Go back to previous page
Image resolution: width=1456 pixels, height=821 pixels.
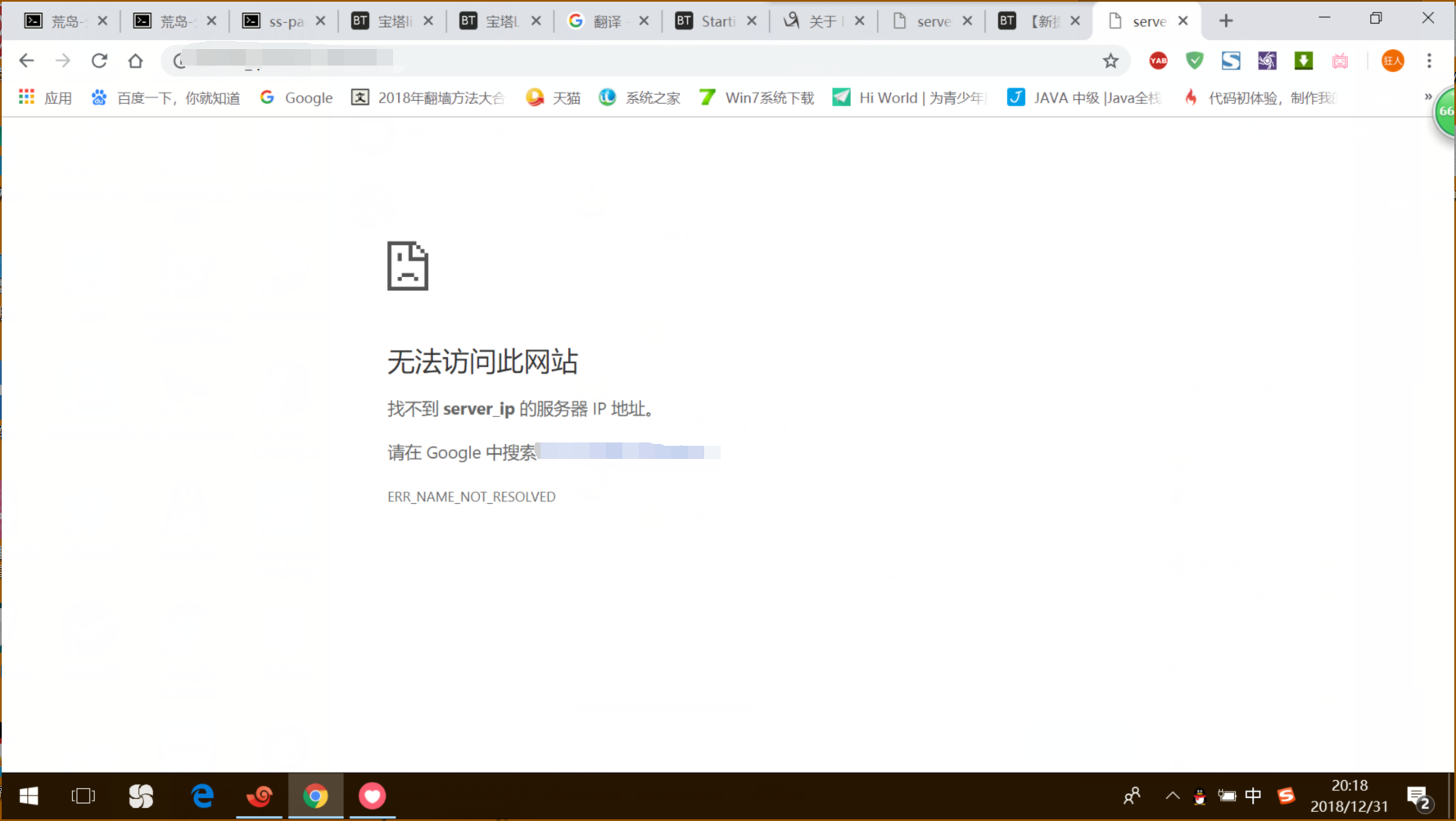click(x=26, y=61)
